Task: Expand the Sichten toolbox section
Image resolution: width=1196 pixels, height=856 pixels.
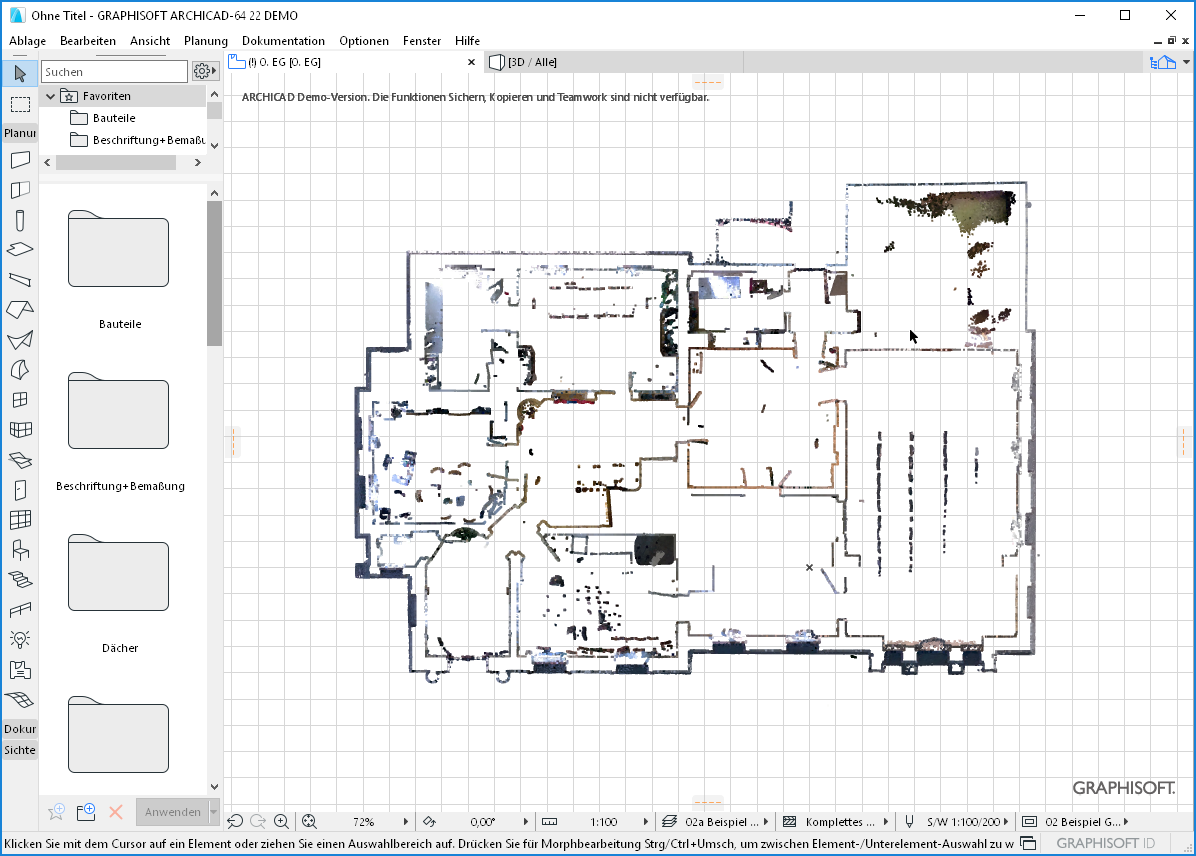Action: pos(20,750)
